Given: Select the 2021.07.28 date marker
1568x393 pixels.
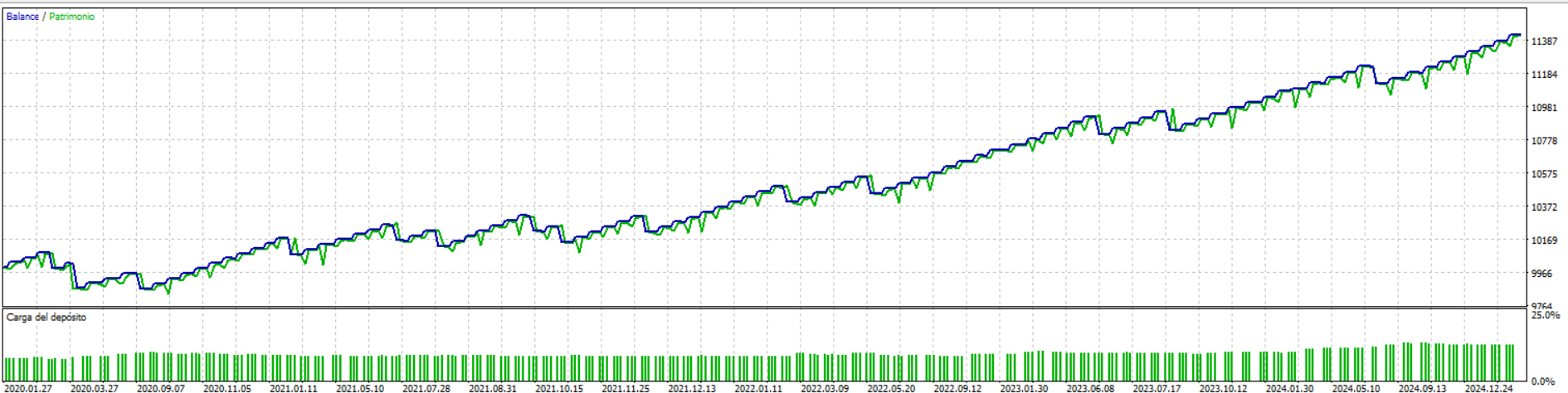Looking at the screenshot, I should (426, 388).
